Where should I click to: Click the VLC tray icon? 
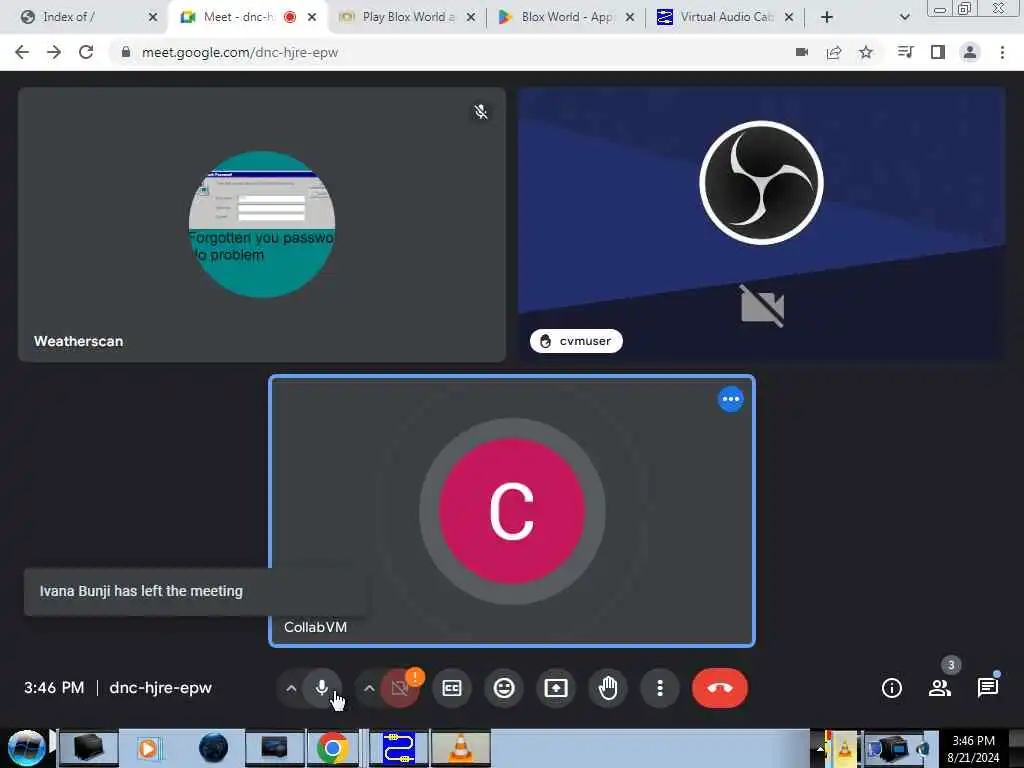844,748
